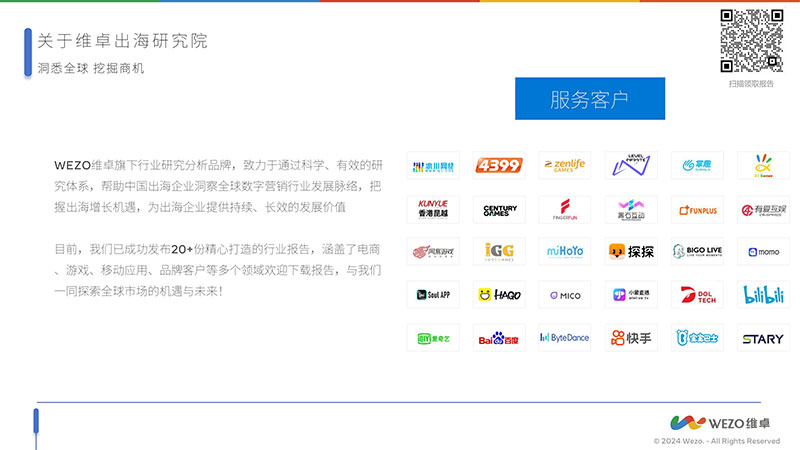
Task: Click the 紫石互动 logo tile
Action: 631,210
